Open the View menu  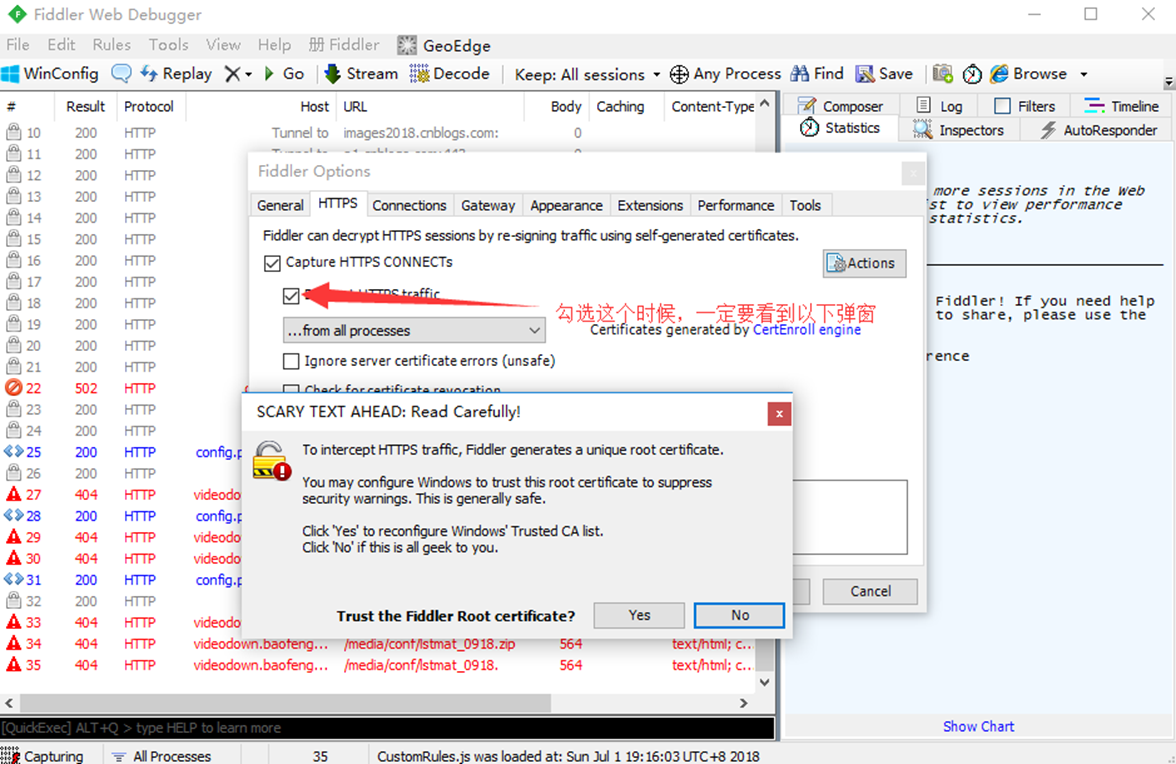pyautogui.click(x=223, y=45)
